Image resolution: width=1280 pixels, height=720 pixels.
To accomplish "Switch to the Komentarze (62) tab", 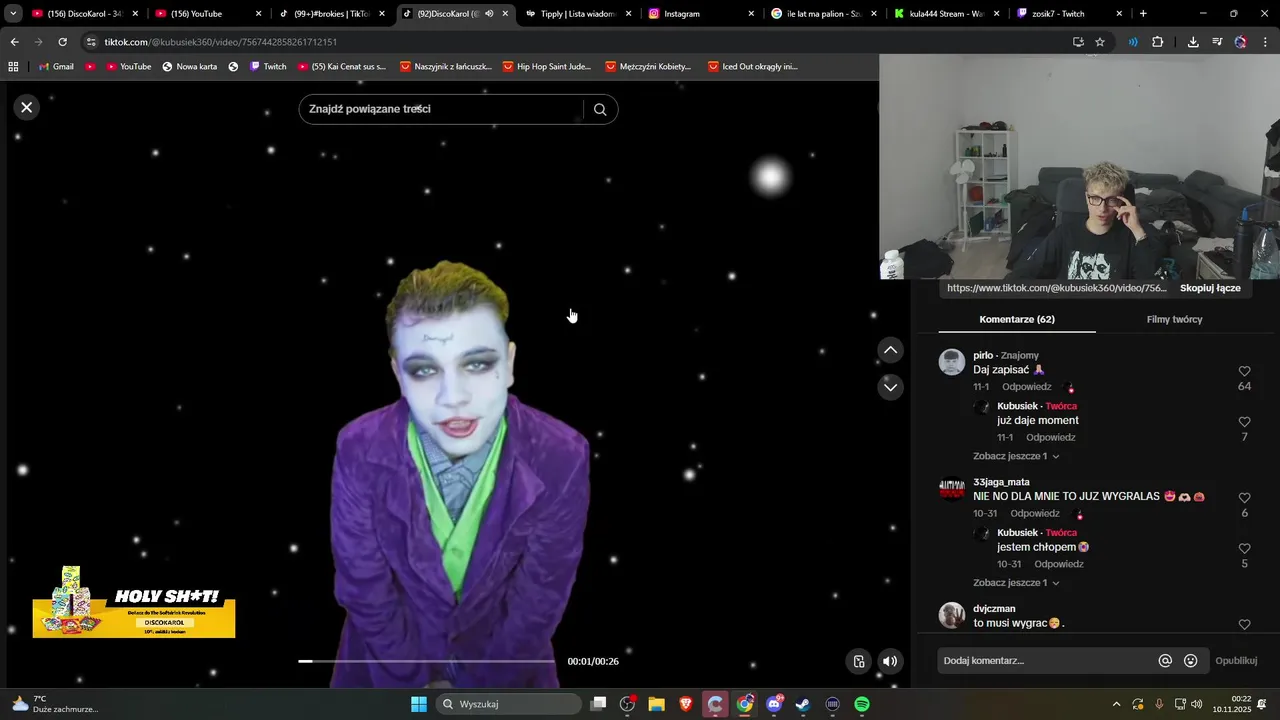I will [1017, 319].
